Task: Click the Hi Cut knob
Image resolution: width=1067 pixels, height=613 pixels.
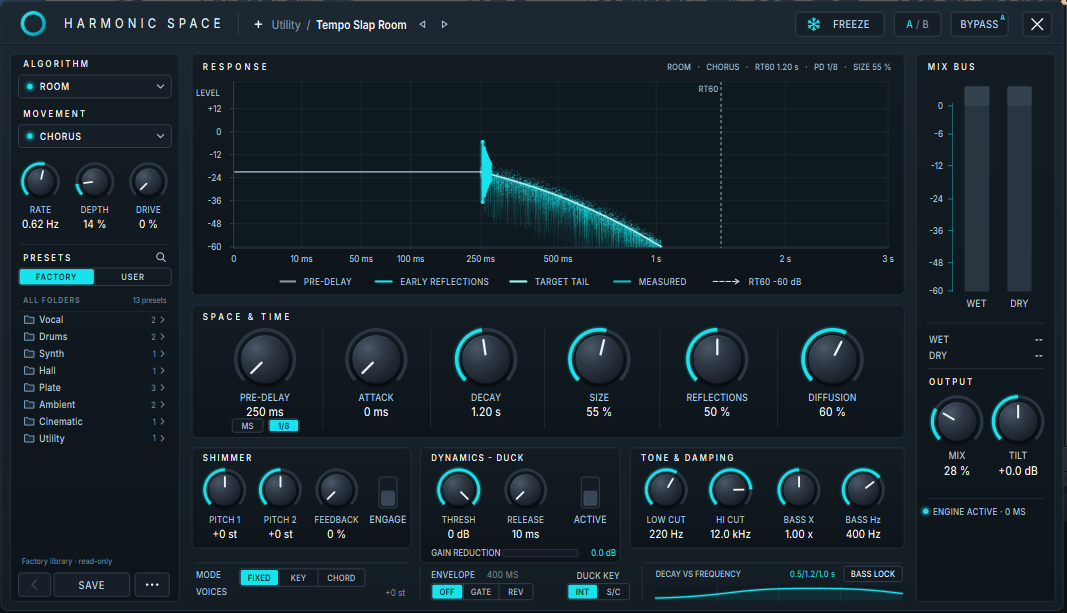Action: (730, 490)
